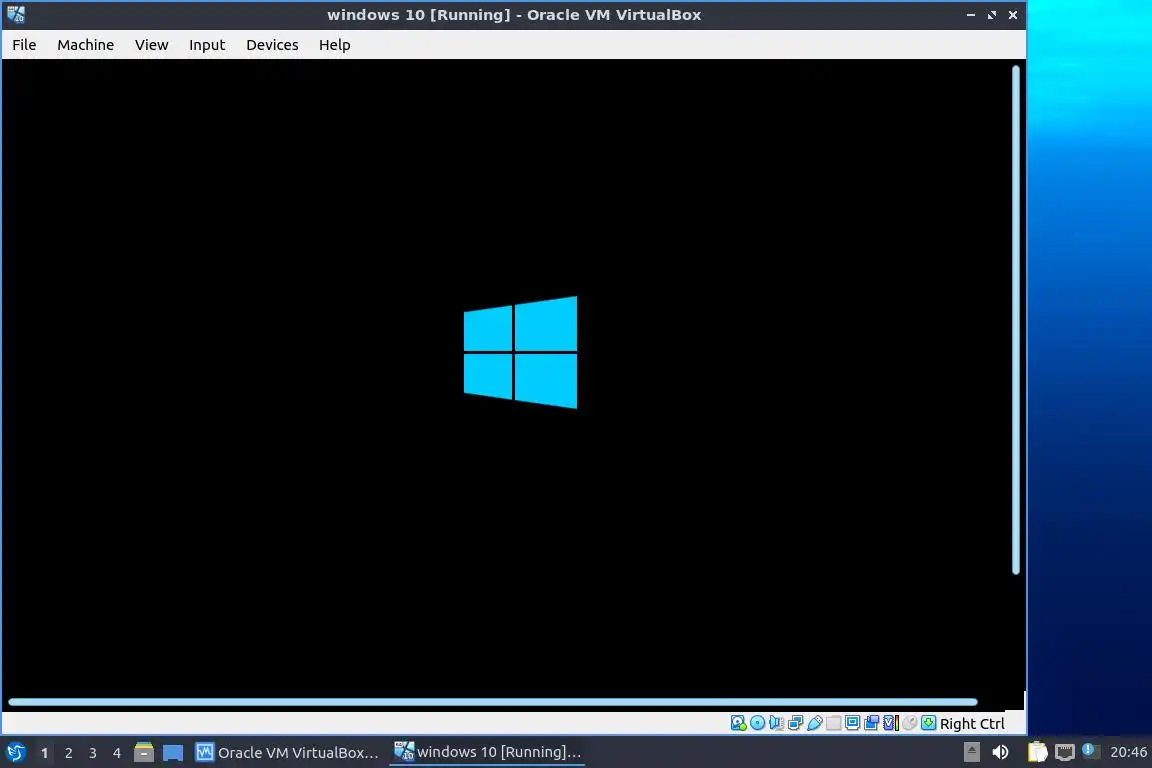Viewport: 1152px width, 768px height.
Task: Click the greyed shared folders status icon
Action: pos(833,723)
